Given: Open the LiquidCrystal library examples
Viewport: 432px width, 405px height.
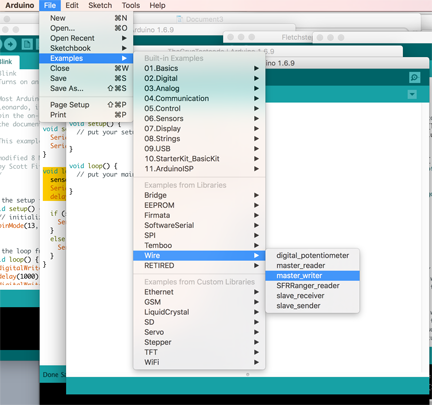Looking at the screenshot, I should [199, 312].
